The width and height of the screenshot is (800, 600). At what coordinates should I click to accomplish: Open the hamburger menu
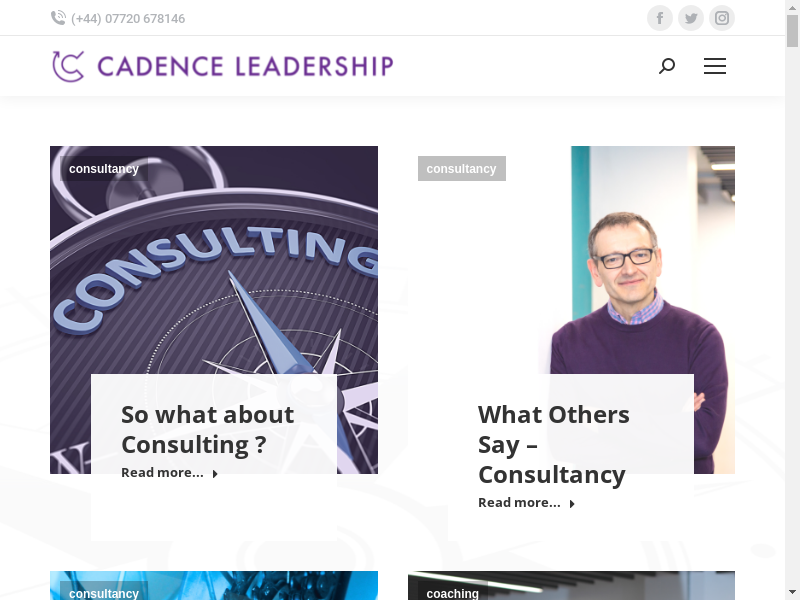[715, 66]
